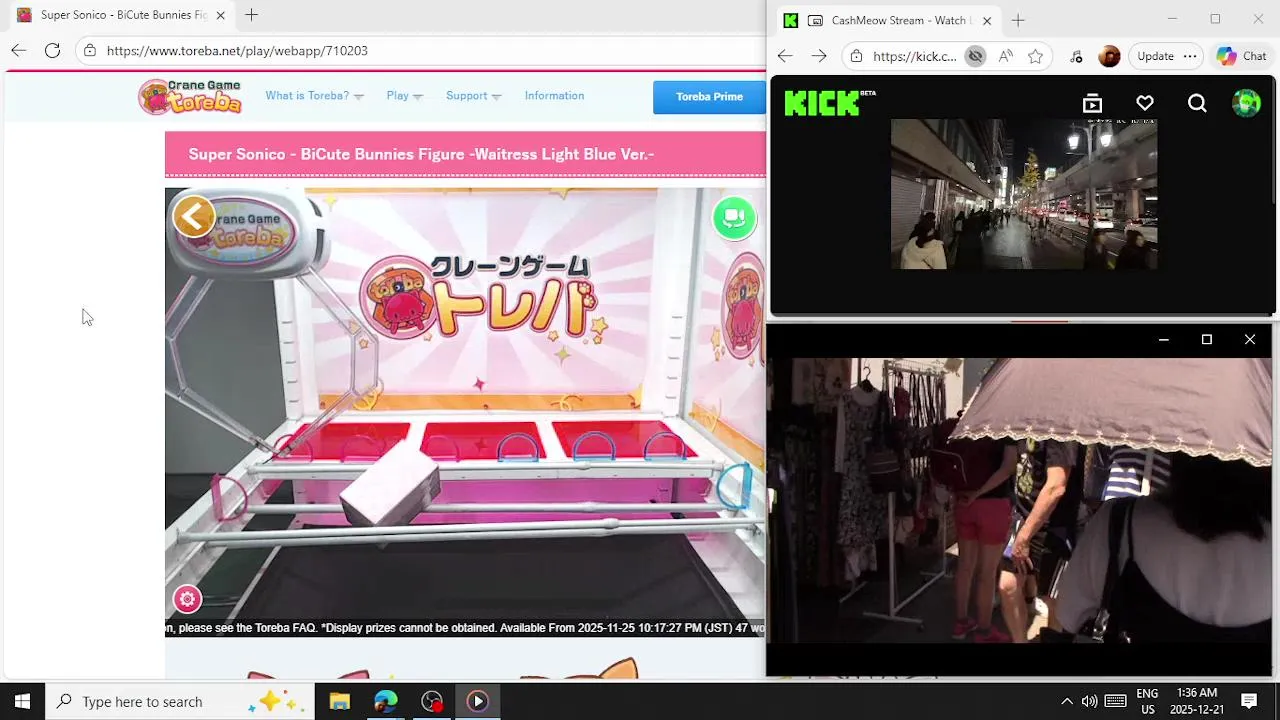
Task: Go back in the Kick browser window
Action: 785,56
